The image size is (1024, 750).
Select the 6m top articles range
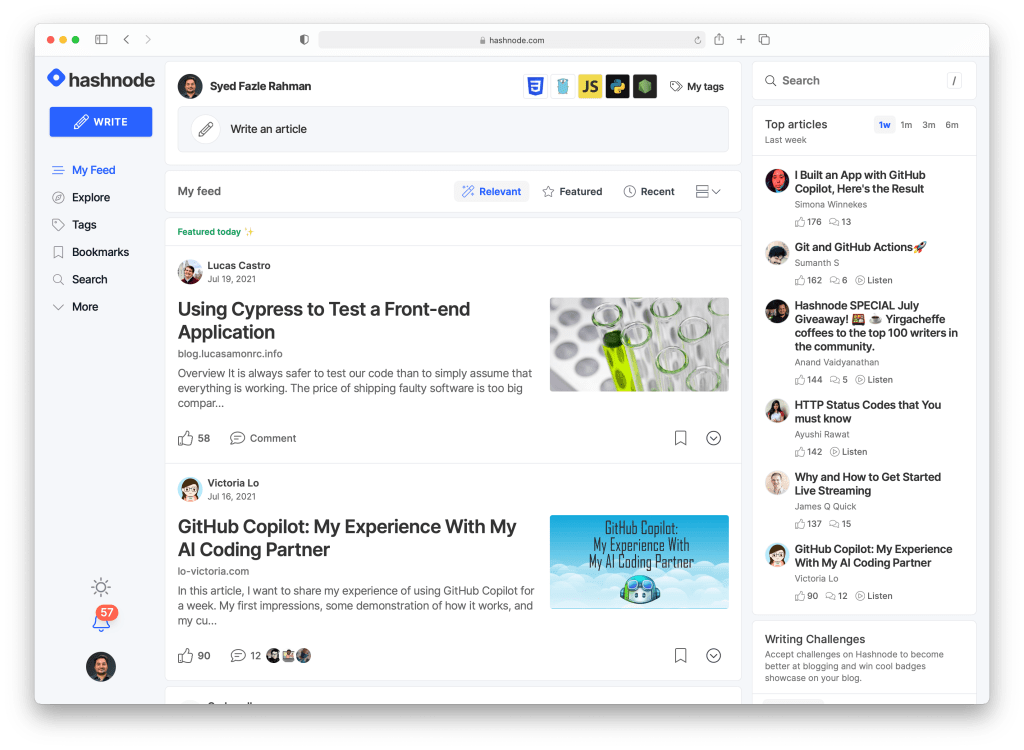tap(952, 125)
